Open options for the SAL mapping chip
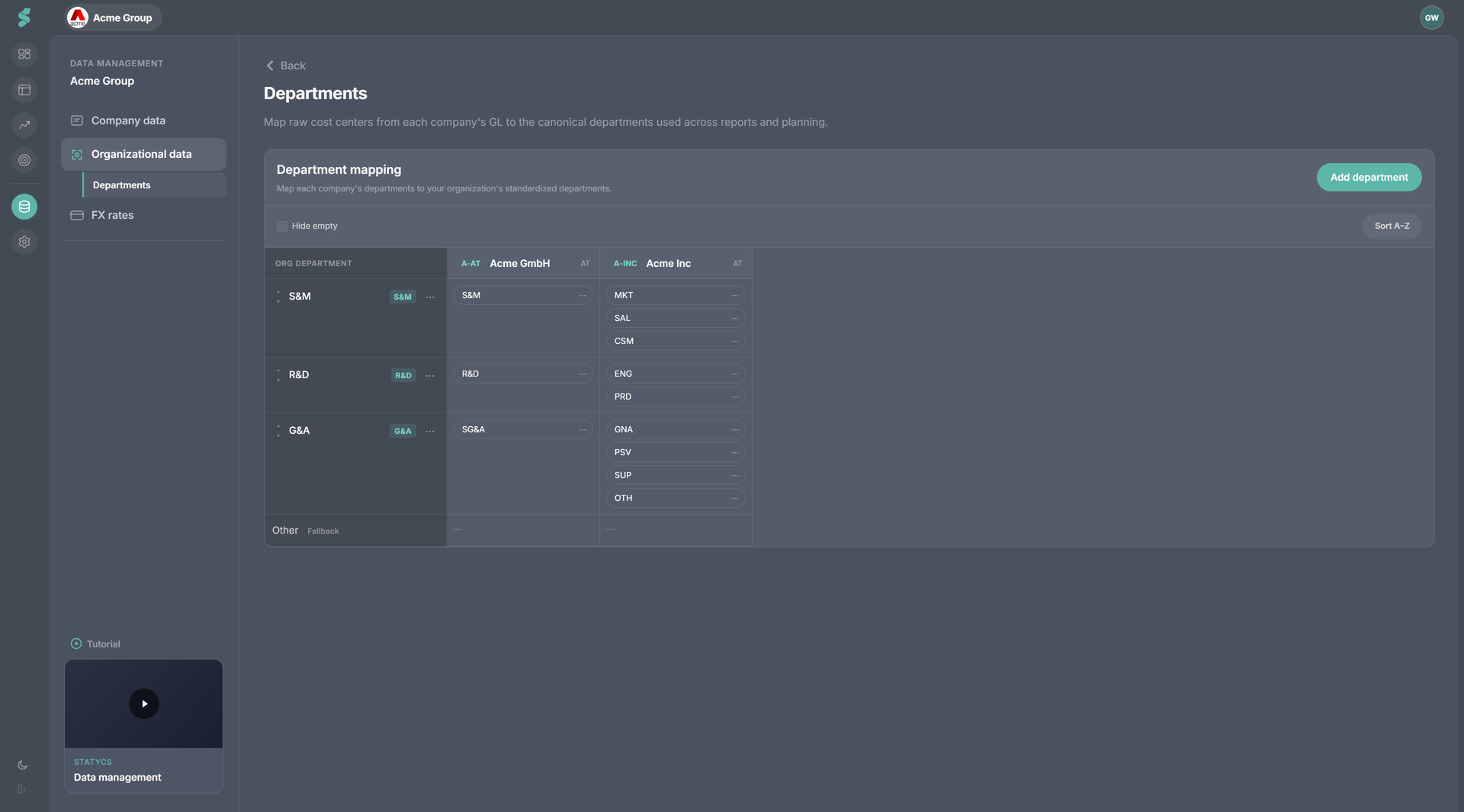 (735, 319)
